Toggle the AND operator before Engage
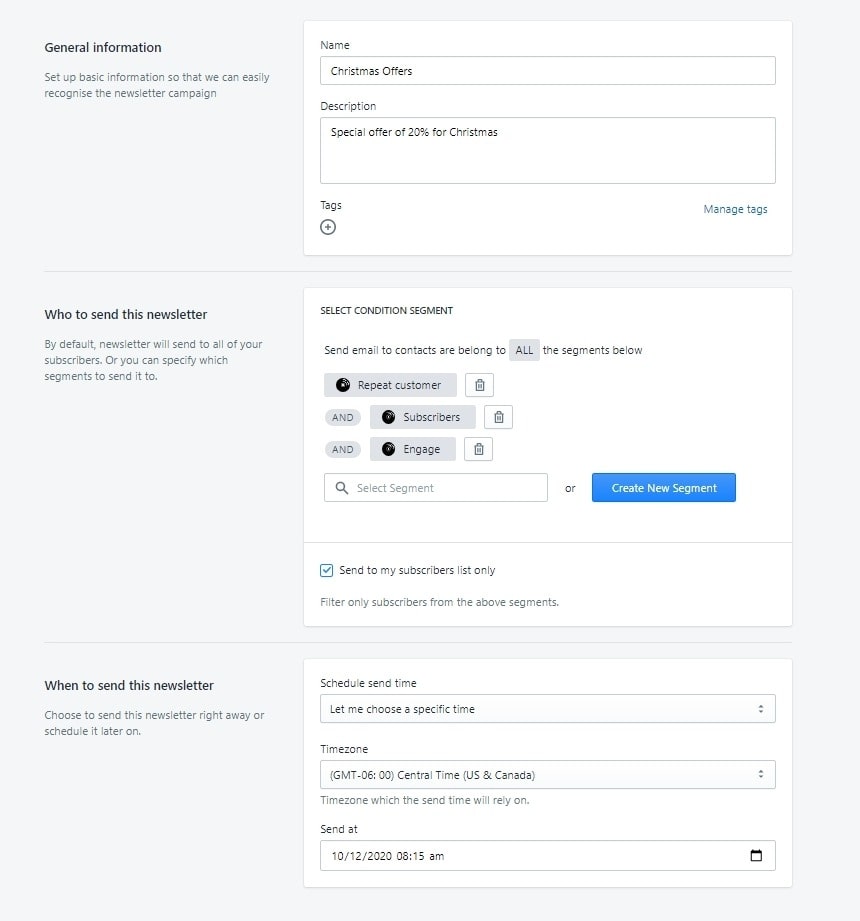Viewport: 860px width, 921px height. click(x=343, y=449)
